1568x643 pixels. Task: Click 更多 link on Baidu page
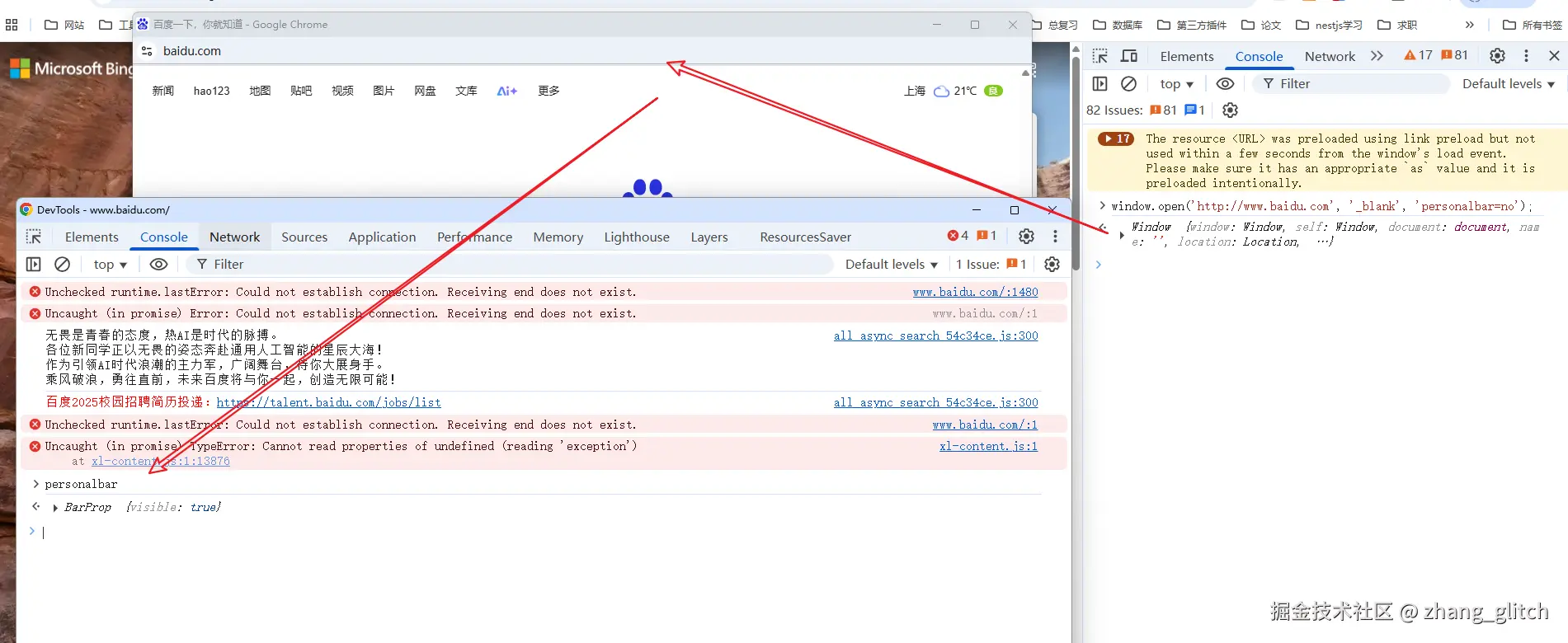[549, 91]
